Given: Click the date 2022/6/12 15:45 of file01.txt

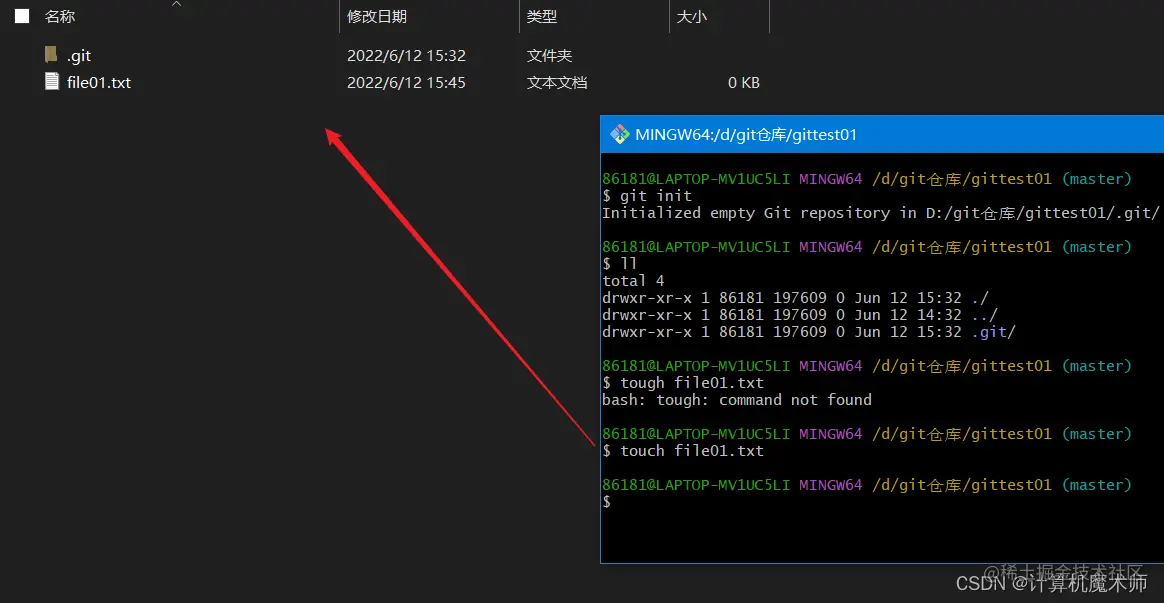Looking at the screenshot, I should click(x=406, y=82).
